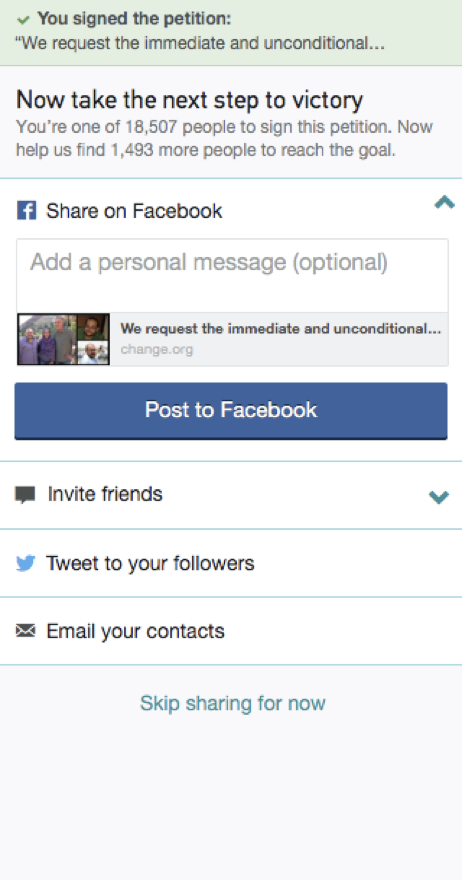This screenshot has height=880, width=462.
Task: Click the personal message text field
Action: (x=232, y=276)
